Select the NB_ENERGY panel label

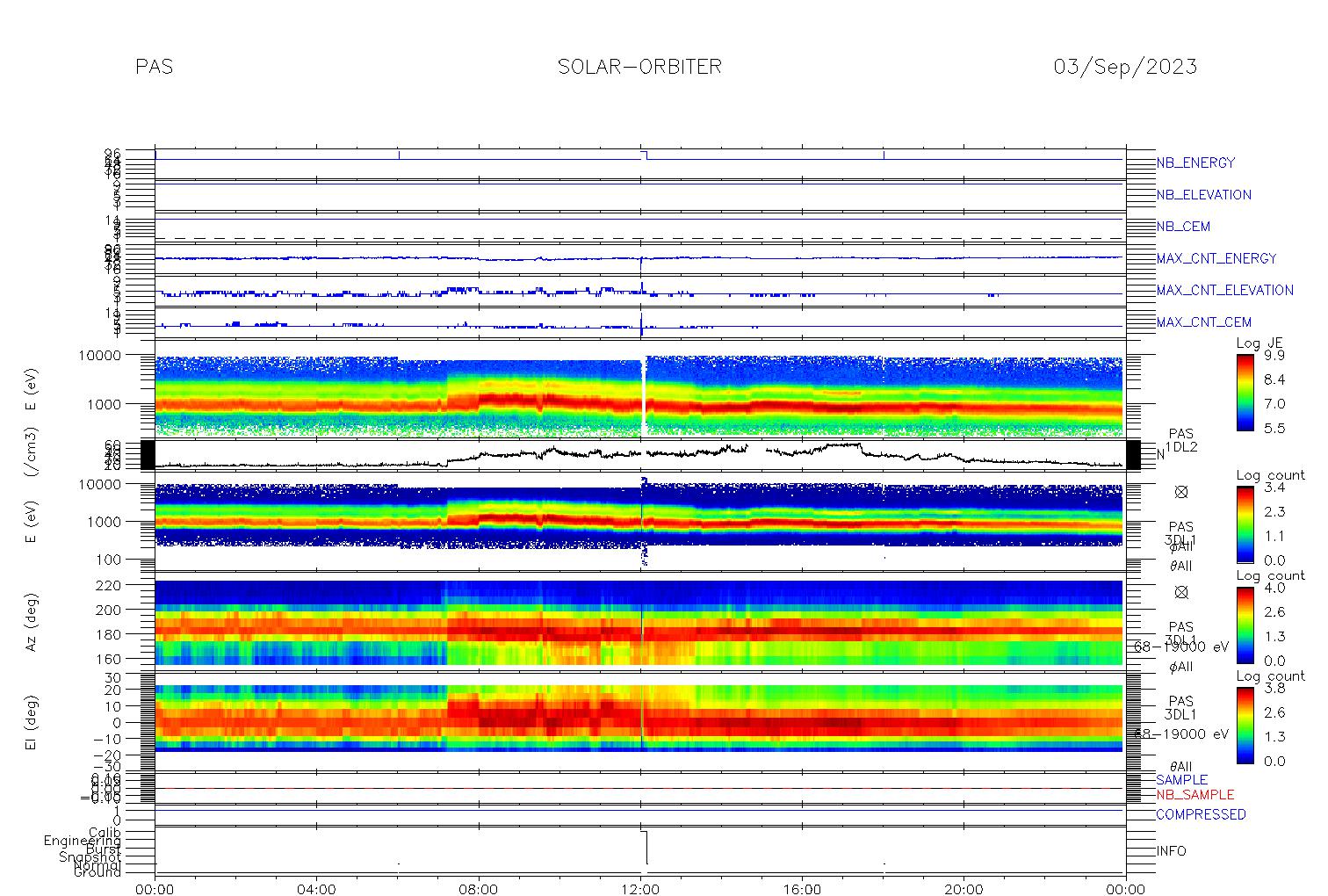click(x=1195, y=163)
